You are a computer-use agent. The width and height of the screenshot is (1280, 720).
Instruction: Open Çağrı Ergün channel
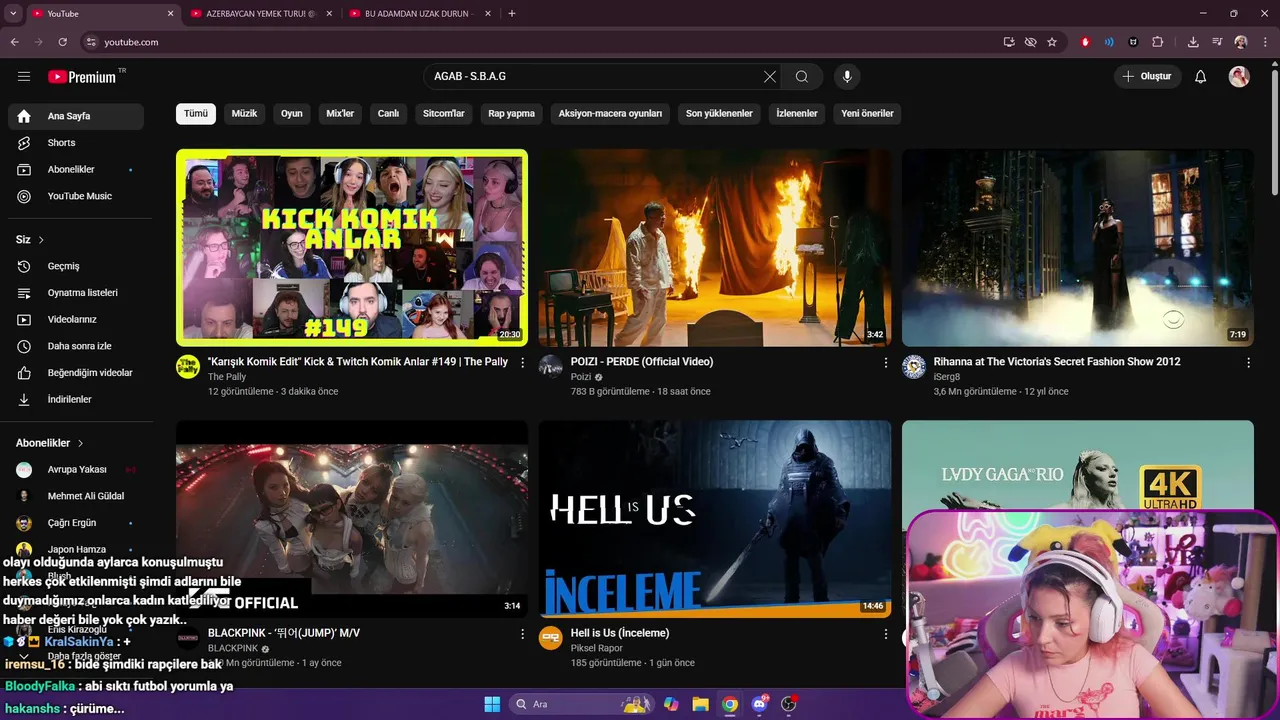(76, 523)
